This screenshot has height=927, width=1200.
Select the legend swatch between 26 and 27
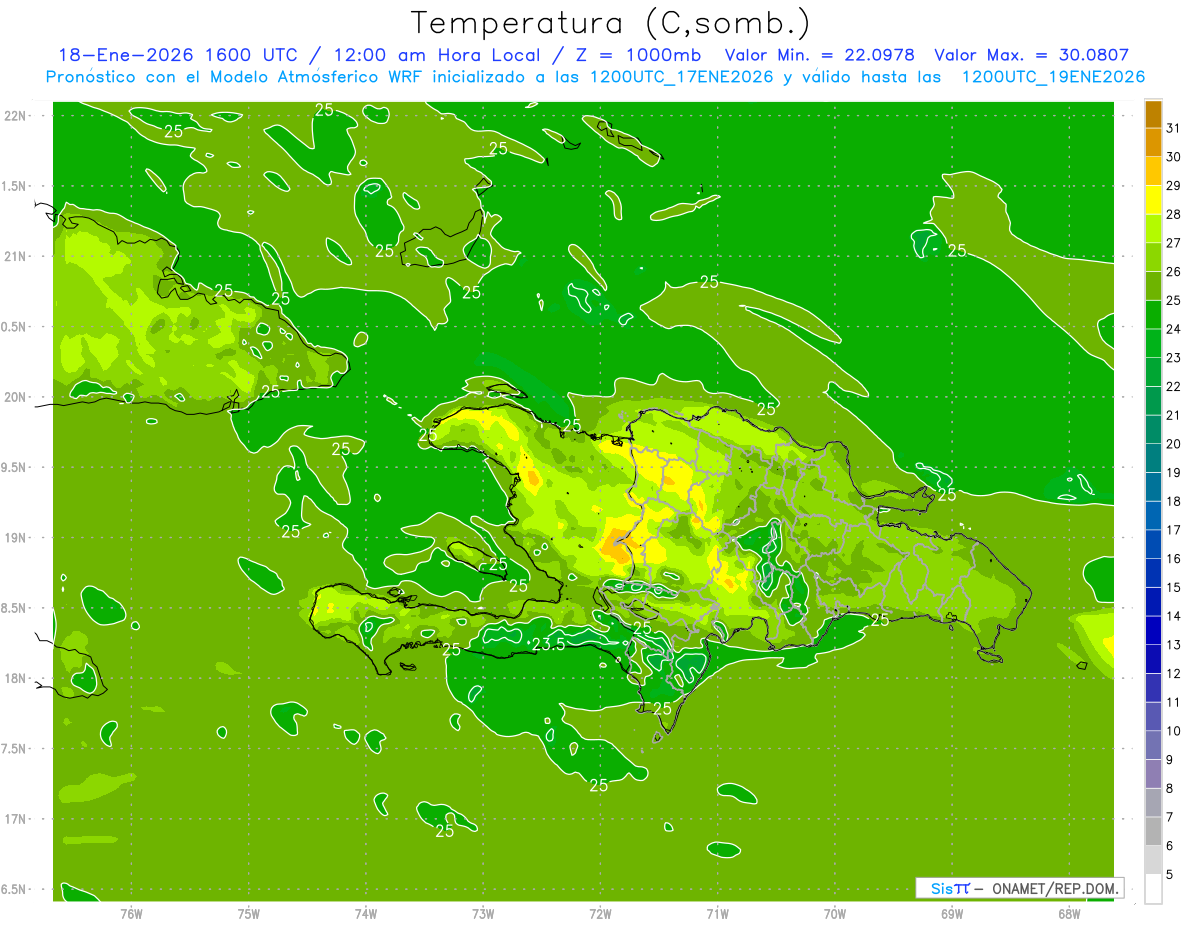point(1153,256)
